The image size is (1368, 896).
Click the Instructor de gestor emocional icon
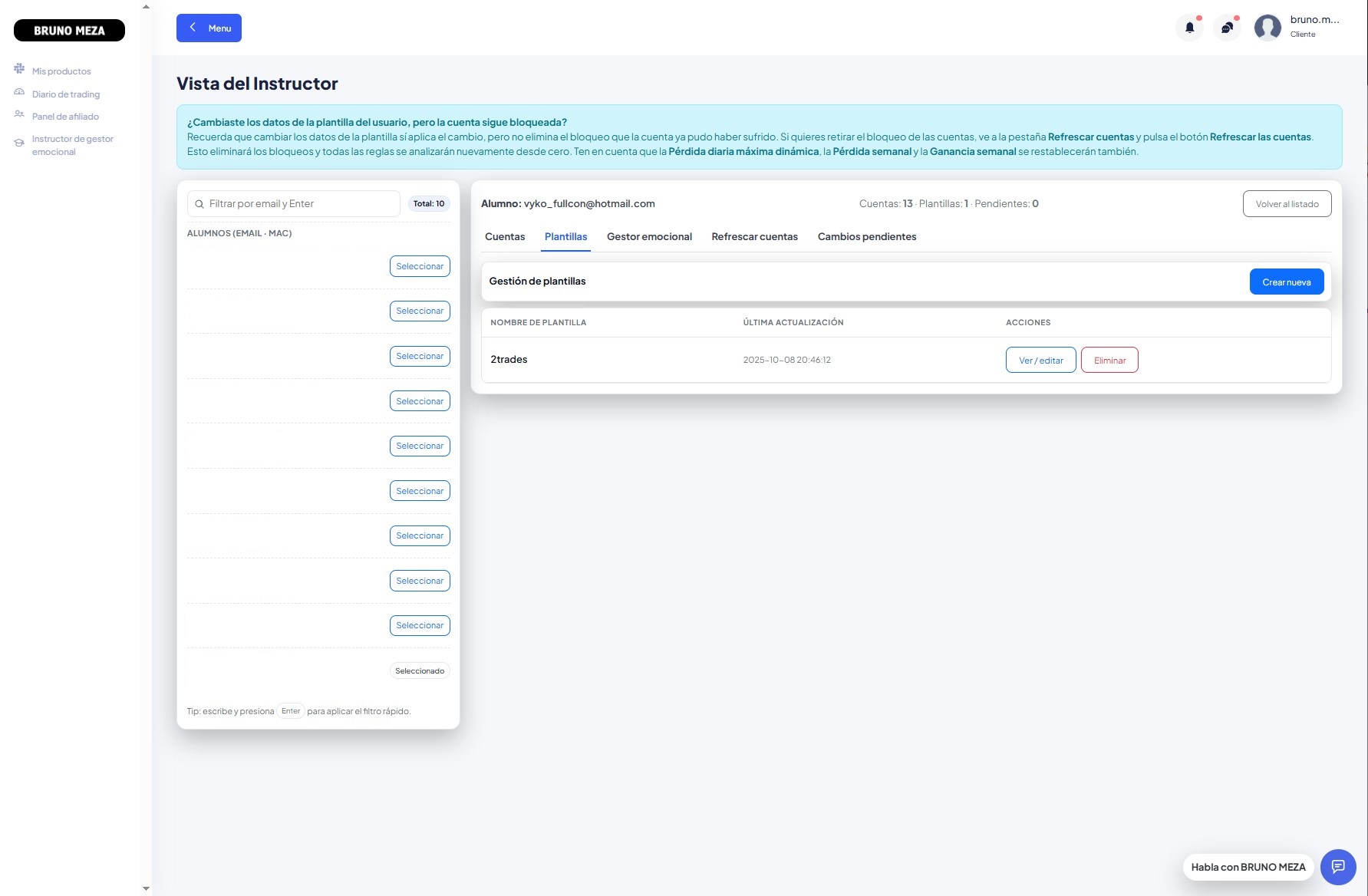pos(19,143)
